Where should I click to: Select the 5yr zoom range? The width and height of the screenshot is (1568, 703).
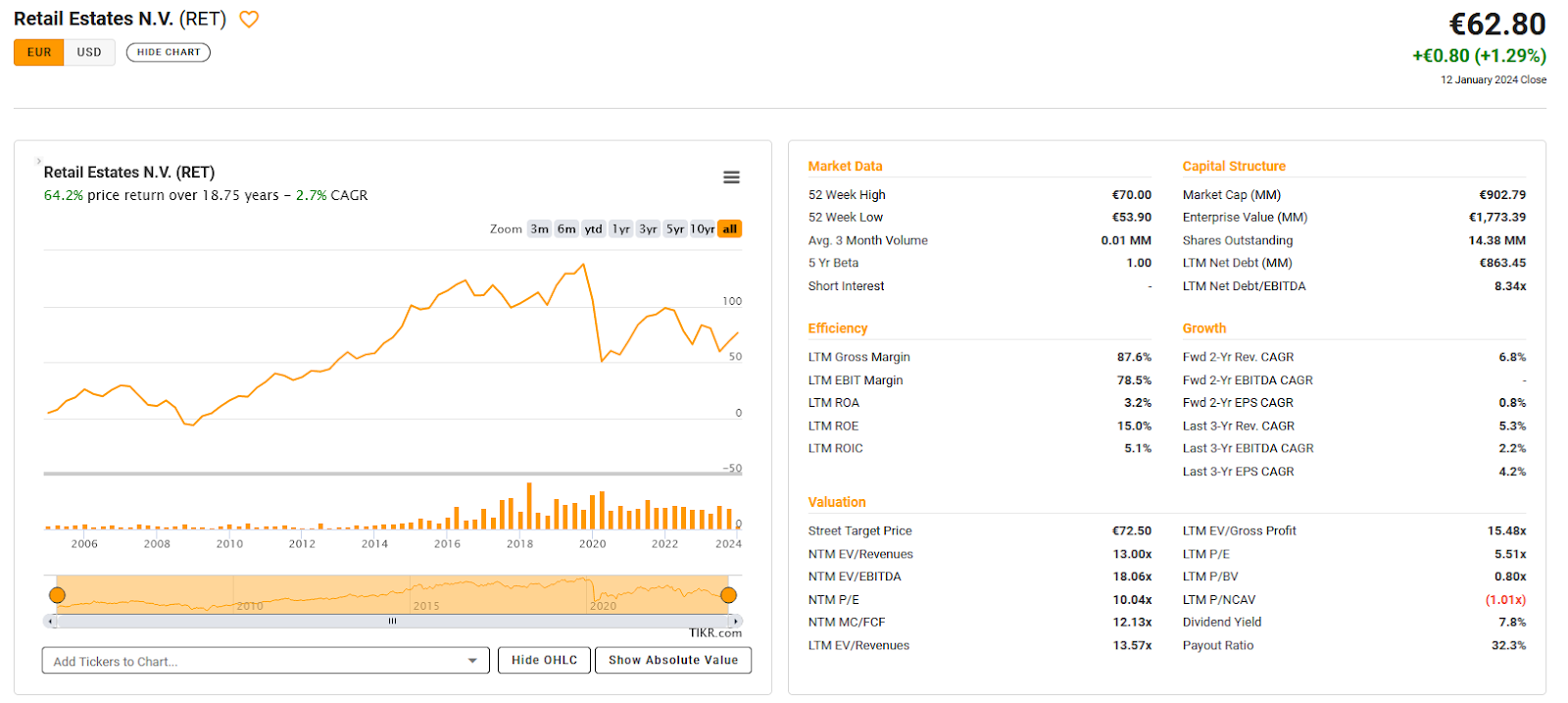pos(675,228)
